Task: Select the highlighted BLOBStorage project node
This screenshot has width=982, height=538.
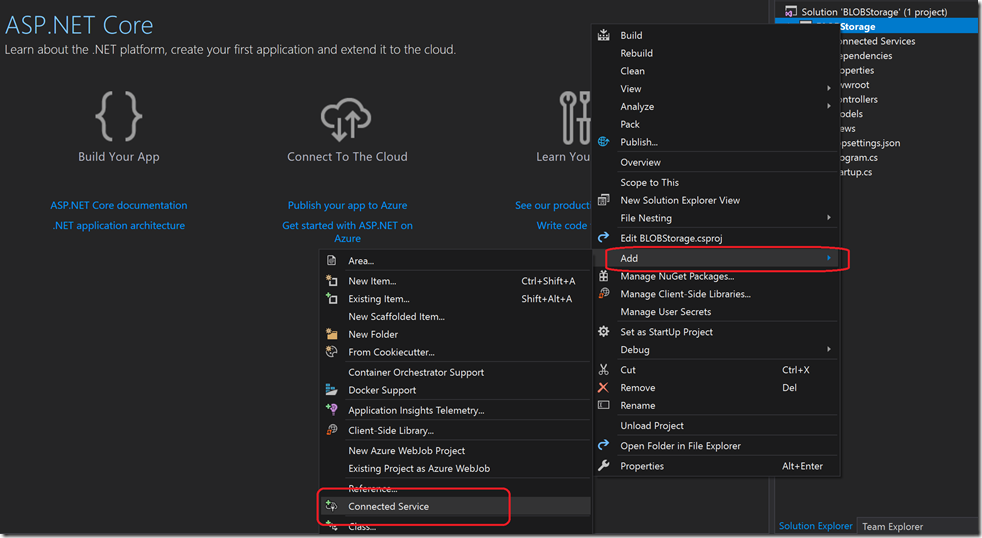Action: 877,26
